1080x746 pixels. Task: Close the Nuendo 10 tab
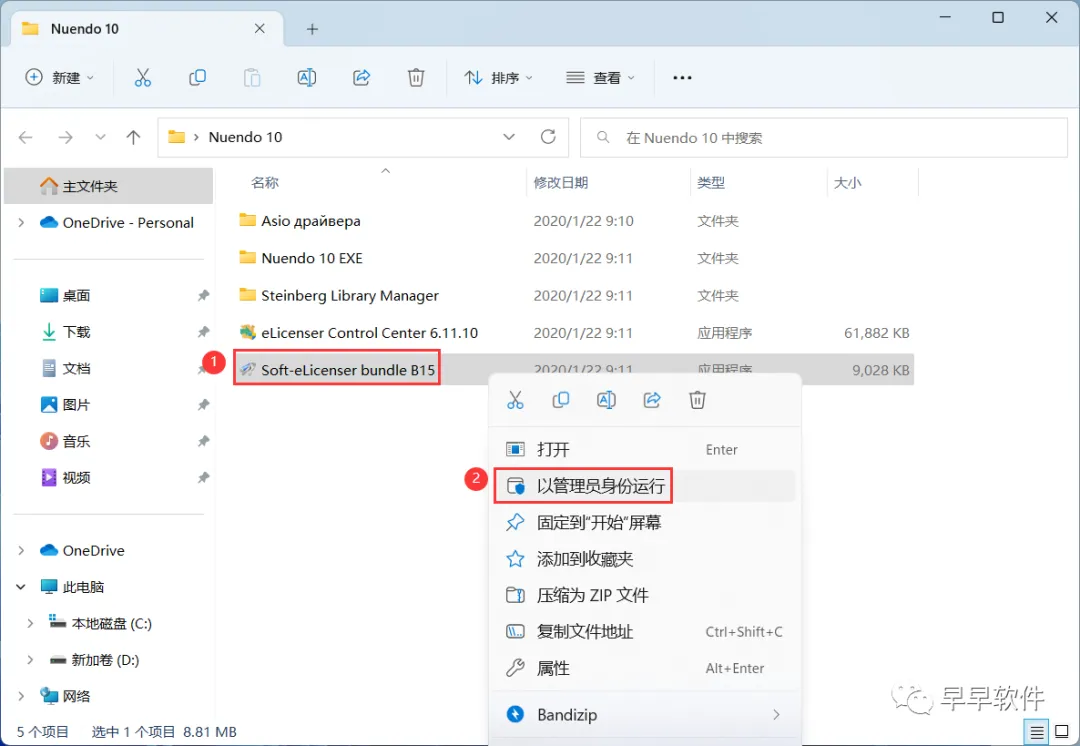[x=260, y=28]
